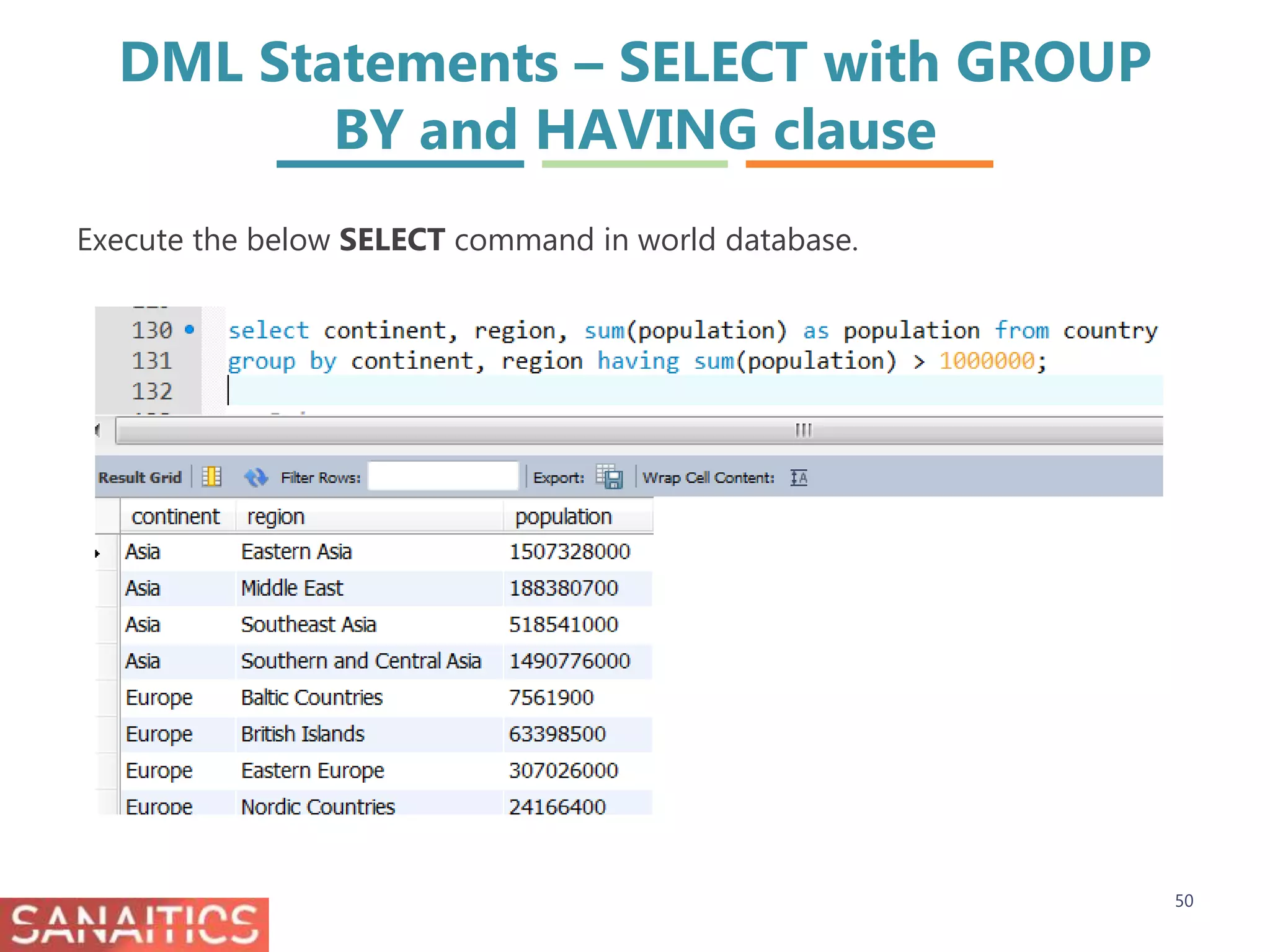Click the having keyword in the query
Viewport: 1270px width, 952px height.
[x=638, y=361]
